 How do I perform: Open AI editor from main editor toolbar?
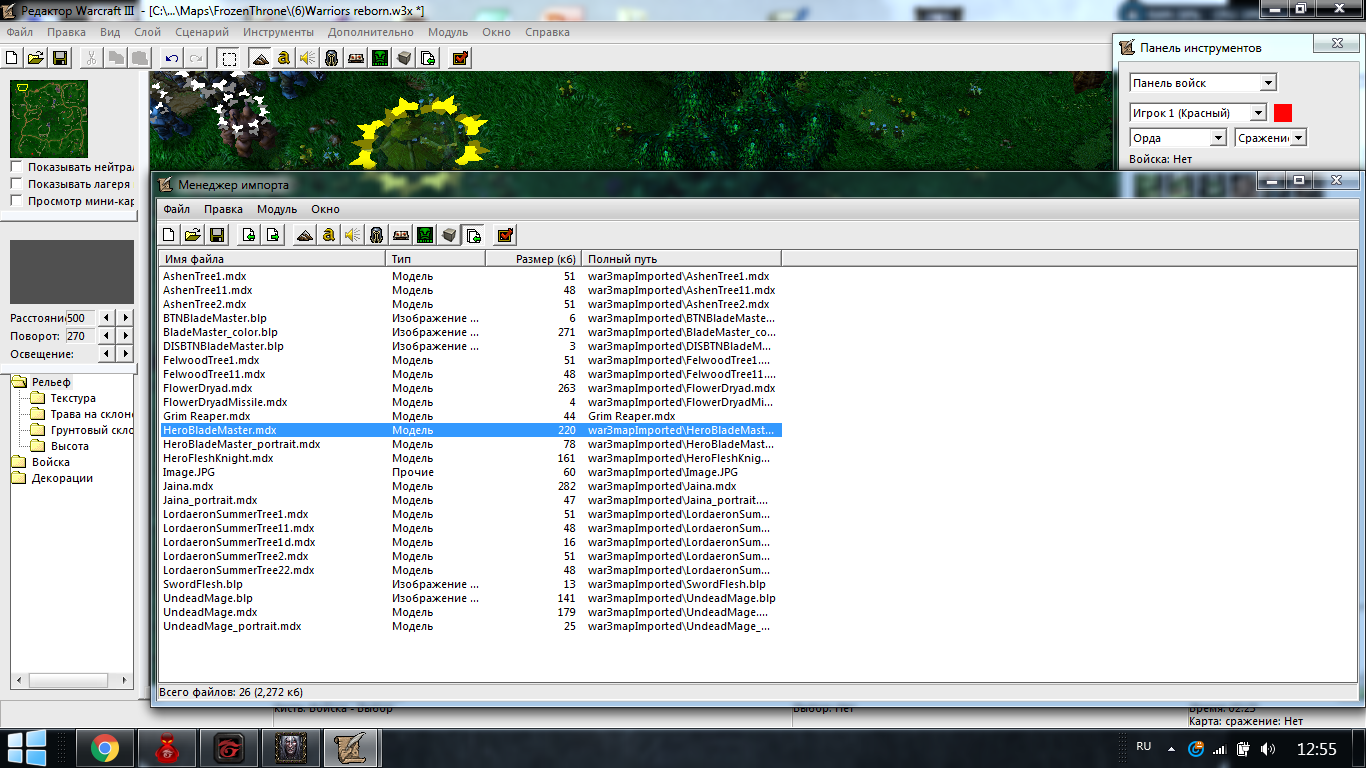coord(380,58)
